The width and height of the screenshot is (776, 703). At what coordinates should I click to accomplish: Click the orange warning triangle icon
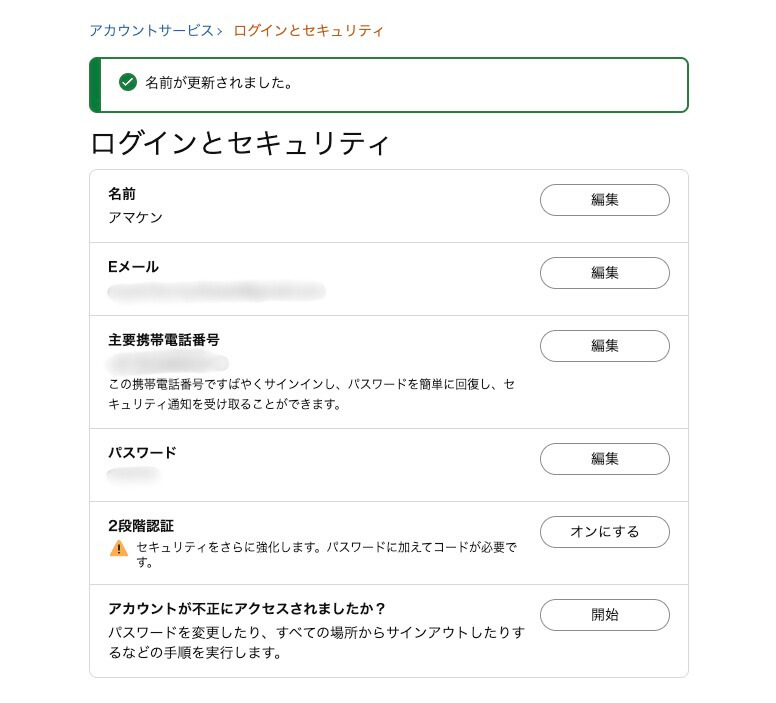(119, 548)
